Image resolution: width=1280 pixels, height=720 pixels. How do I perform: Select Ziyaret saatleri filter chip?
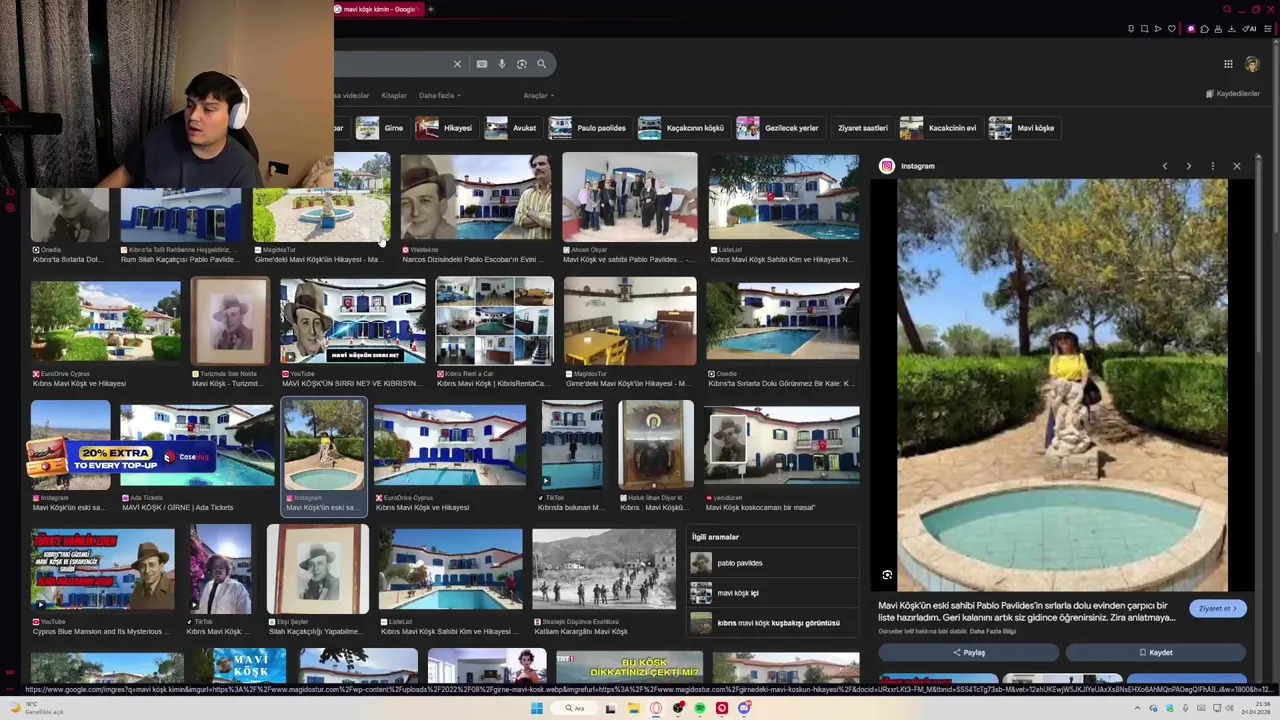(x=862, y=128)
